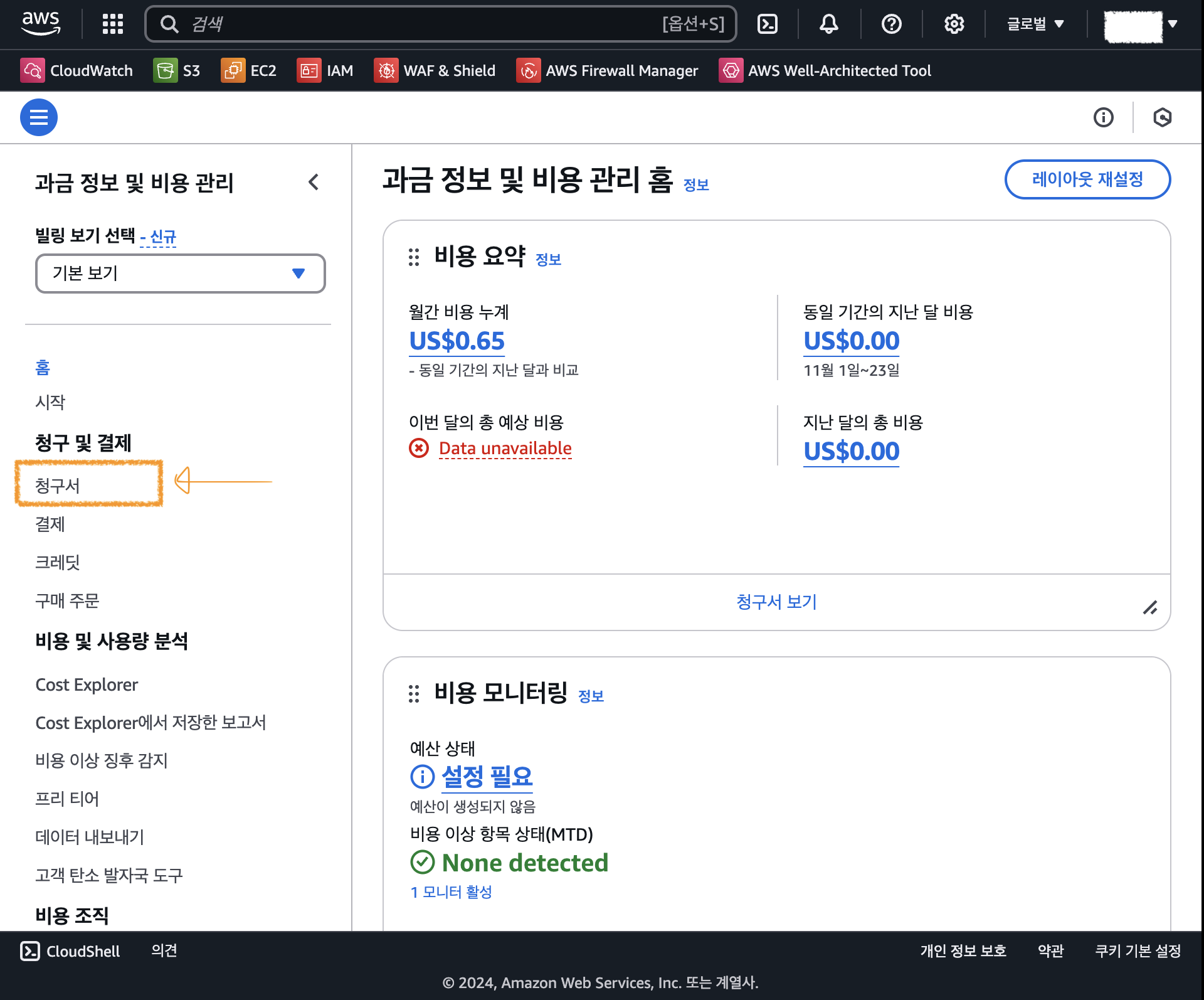
Task: Open Cost Explorer from the sidebar
Action: click(87, 684)
